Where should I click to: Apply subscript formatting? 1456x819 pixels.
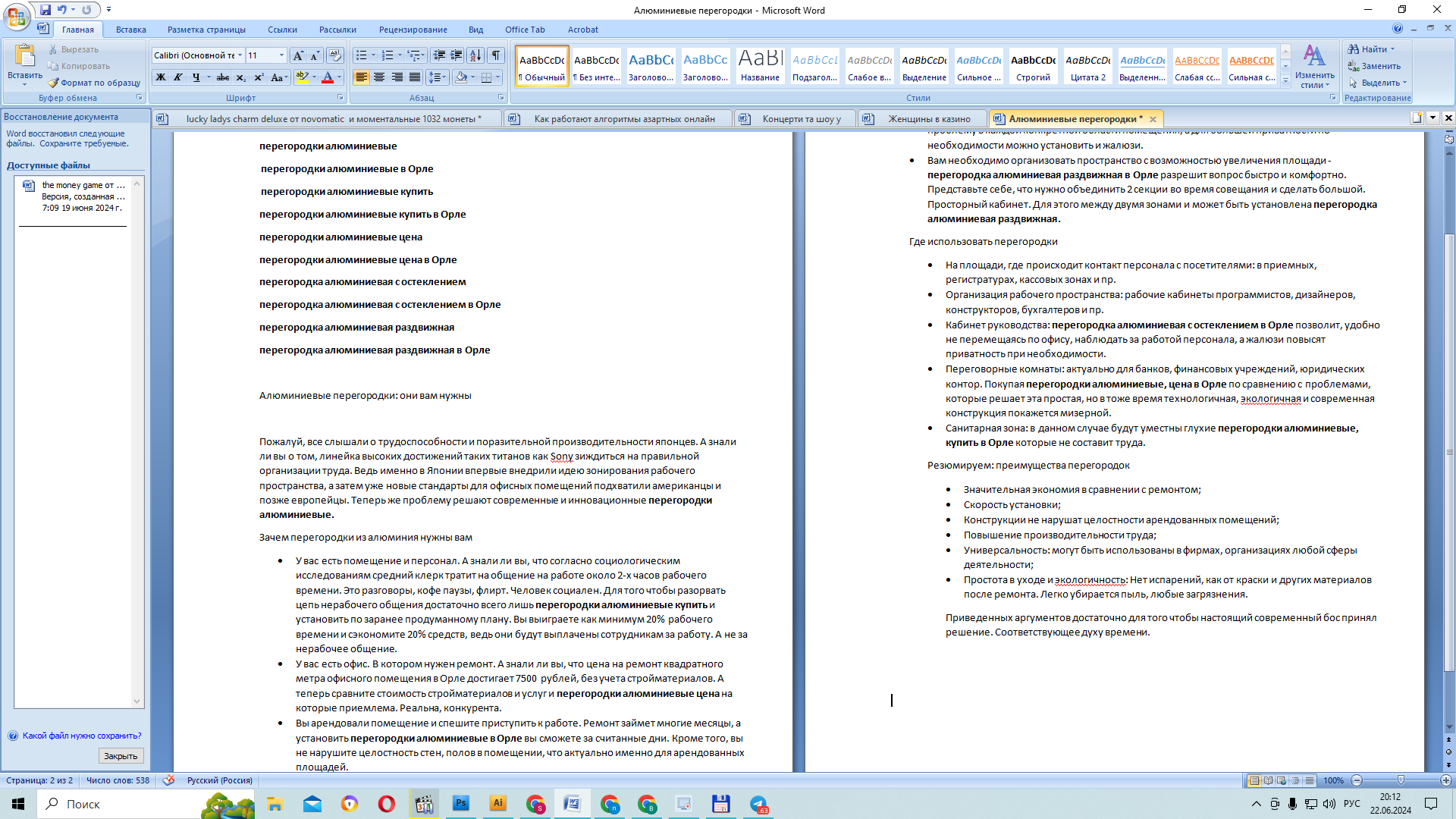coord(241,77)
